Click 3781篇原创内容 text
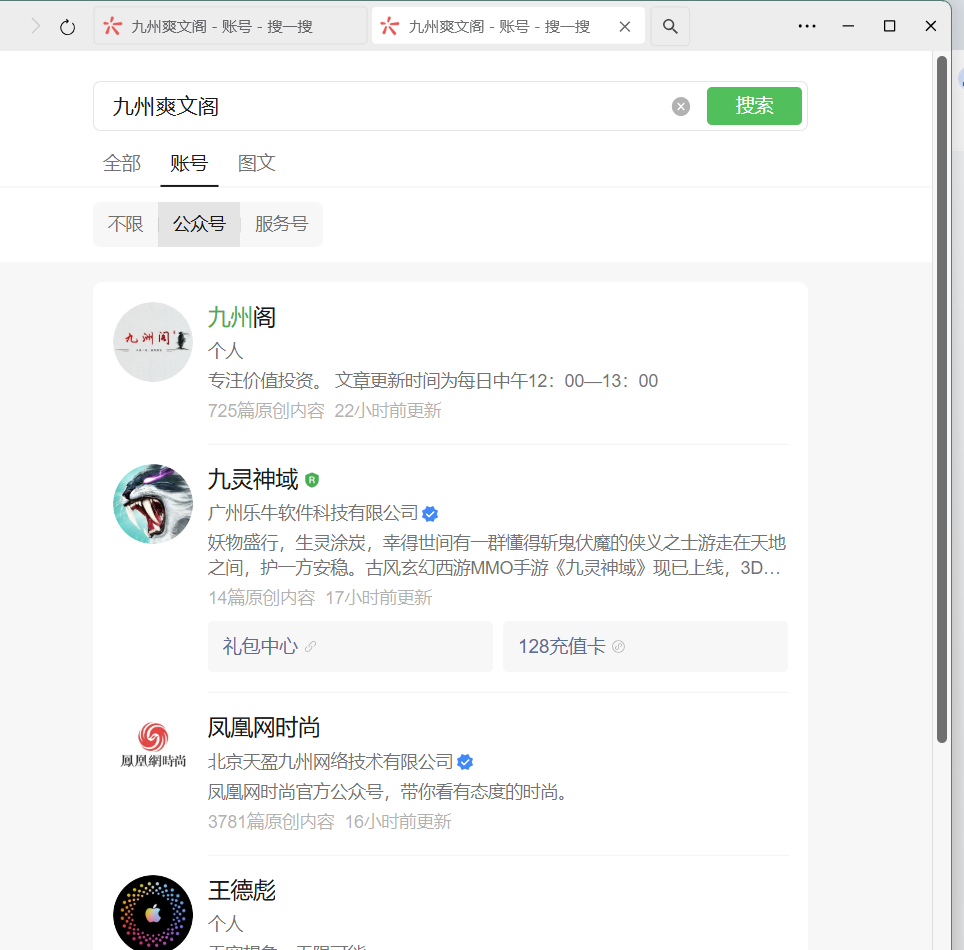This screenshot has height=950, width=964. [x=271, y=821]
